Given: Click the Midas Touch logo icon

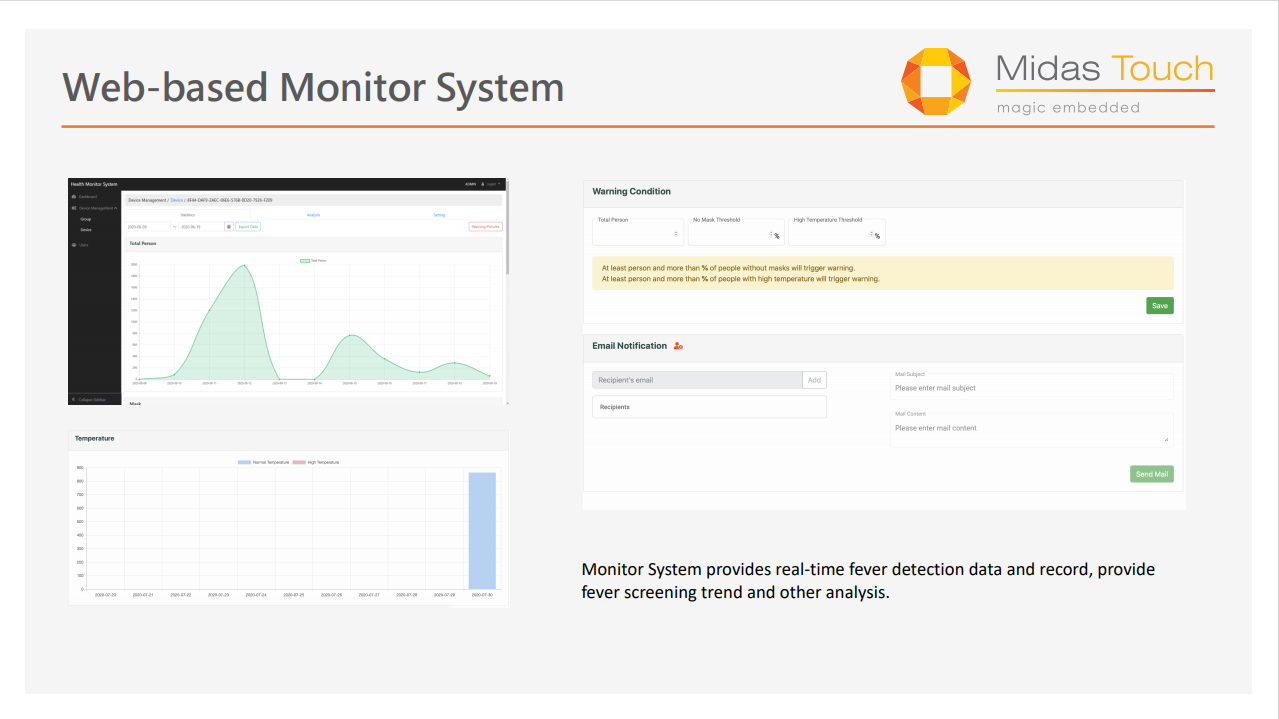Looking at the screenshot, I should pyautogui.click(x=936, y=81).
